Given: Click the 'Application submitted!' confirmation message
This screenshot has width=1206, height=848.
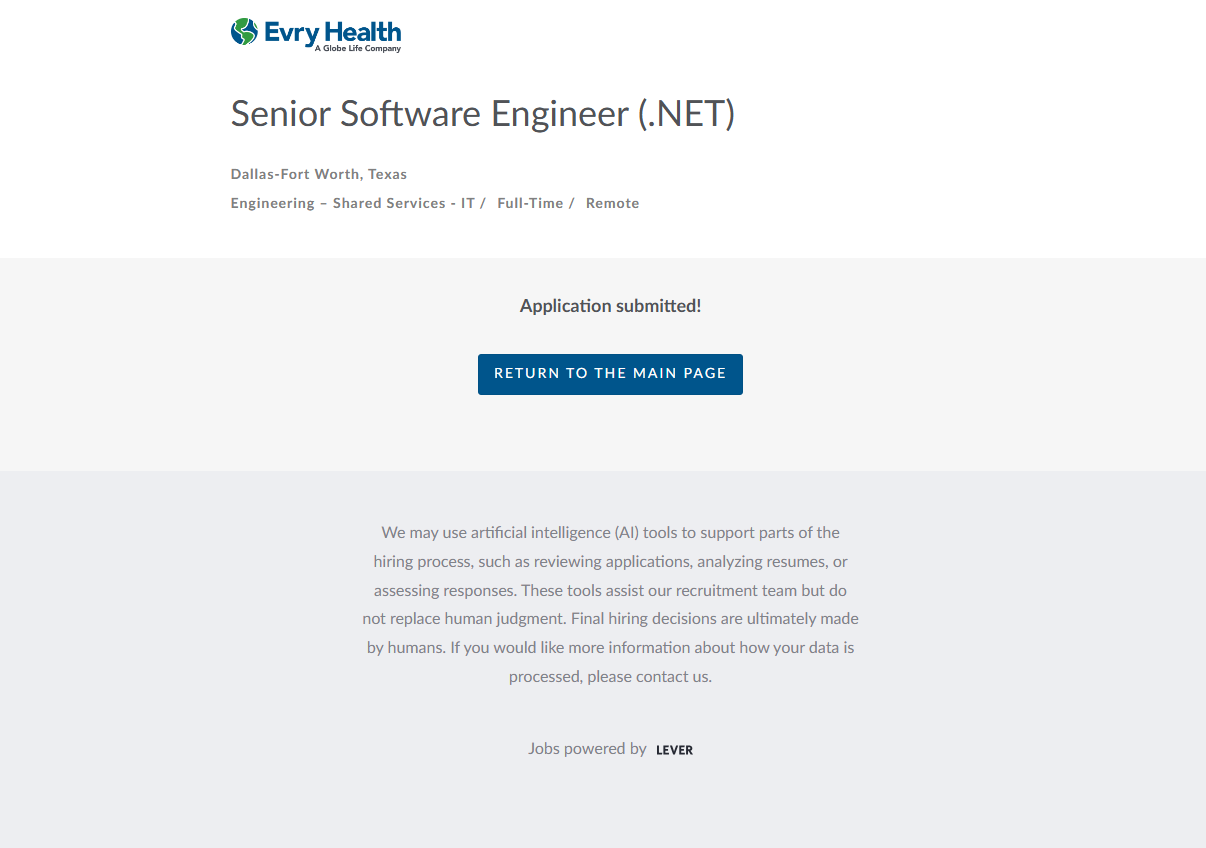Looking at the screenshot, I should pyautogui.click(x=610, y=306).
